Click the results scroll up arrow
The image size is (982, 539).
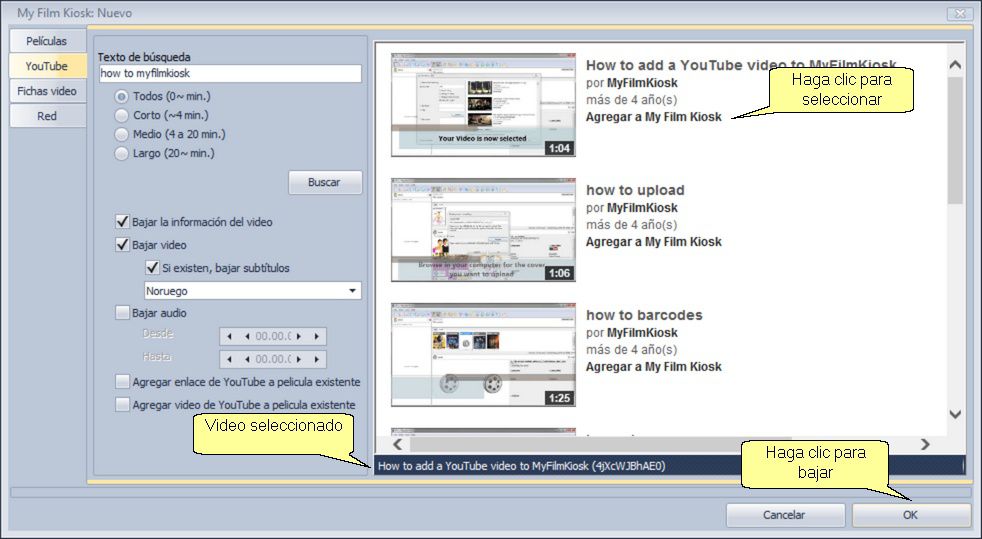tap(955, 64)
